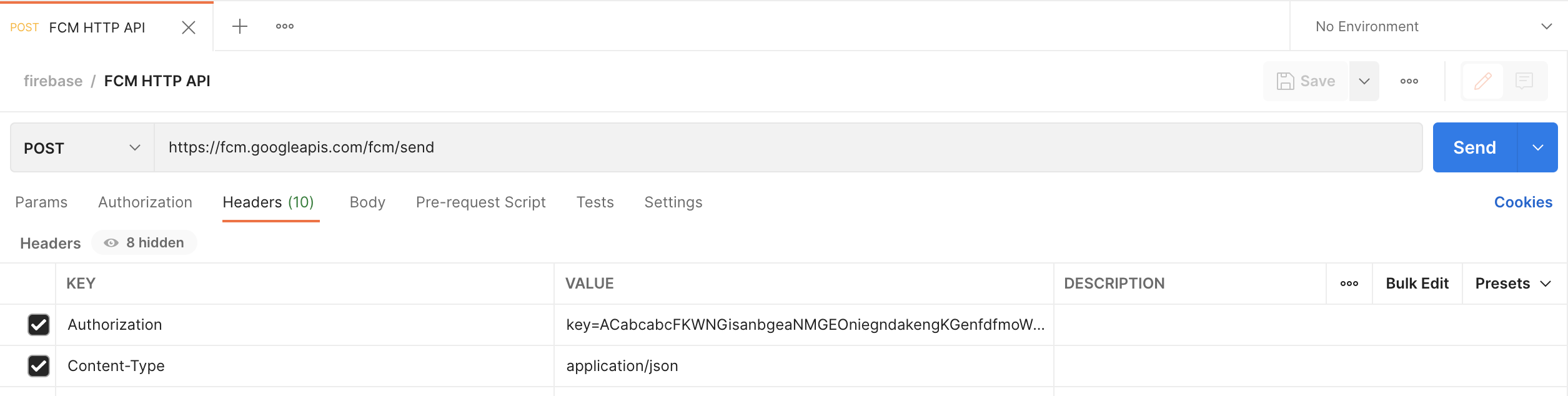Uncheck the Content-Type header checkbox
The image size is (1568, 396).
coord(39,366)
